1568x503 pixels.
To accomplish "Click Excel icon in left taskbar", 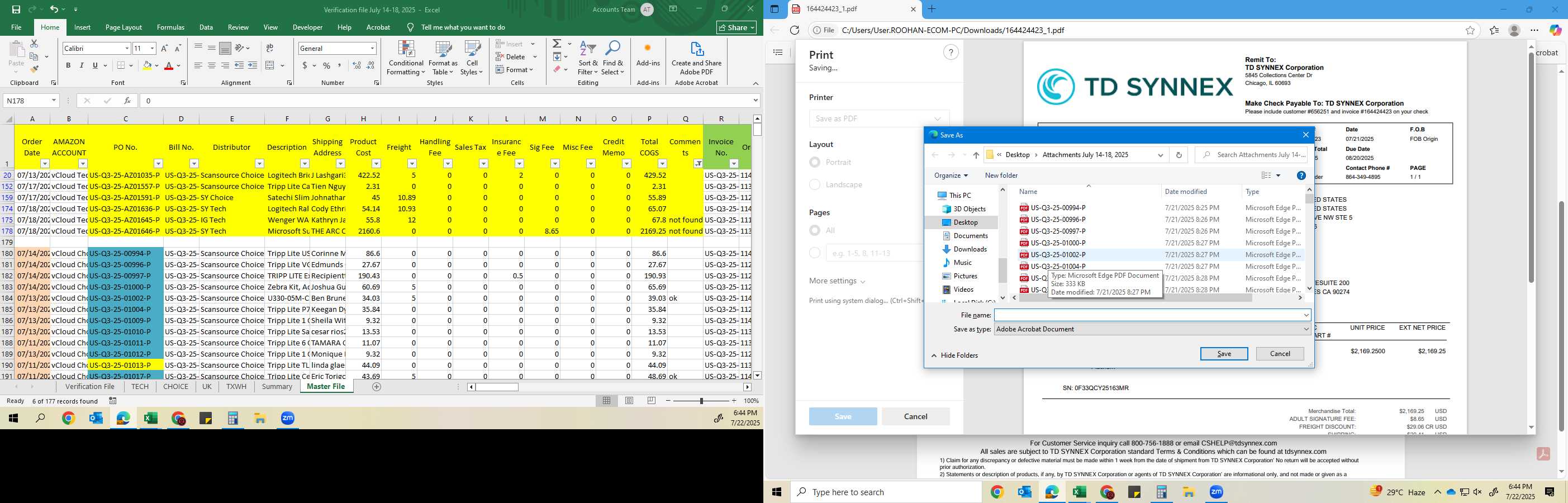I will point(150,419).
